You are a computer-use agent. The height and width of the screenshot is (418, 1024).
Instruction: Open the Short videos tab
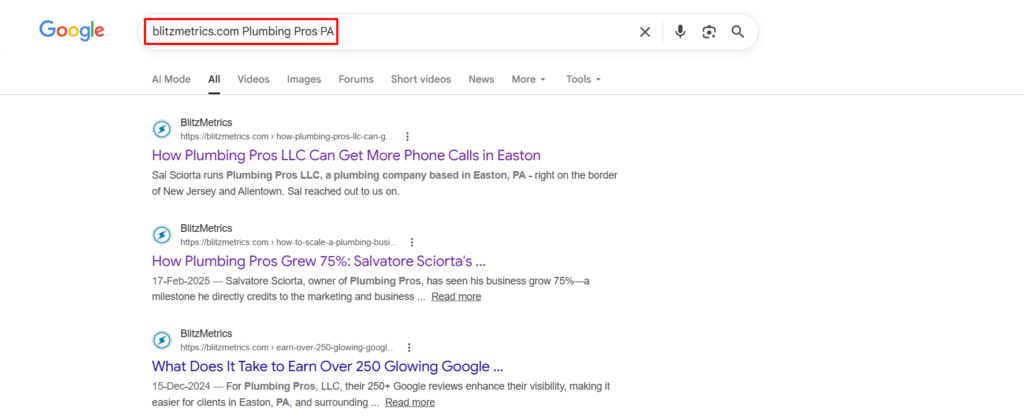[x=421, y=79]
